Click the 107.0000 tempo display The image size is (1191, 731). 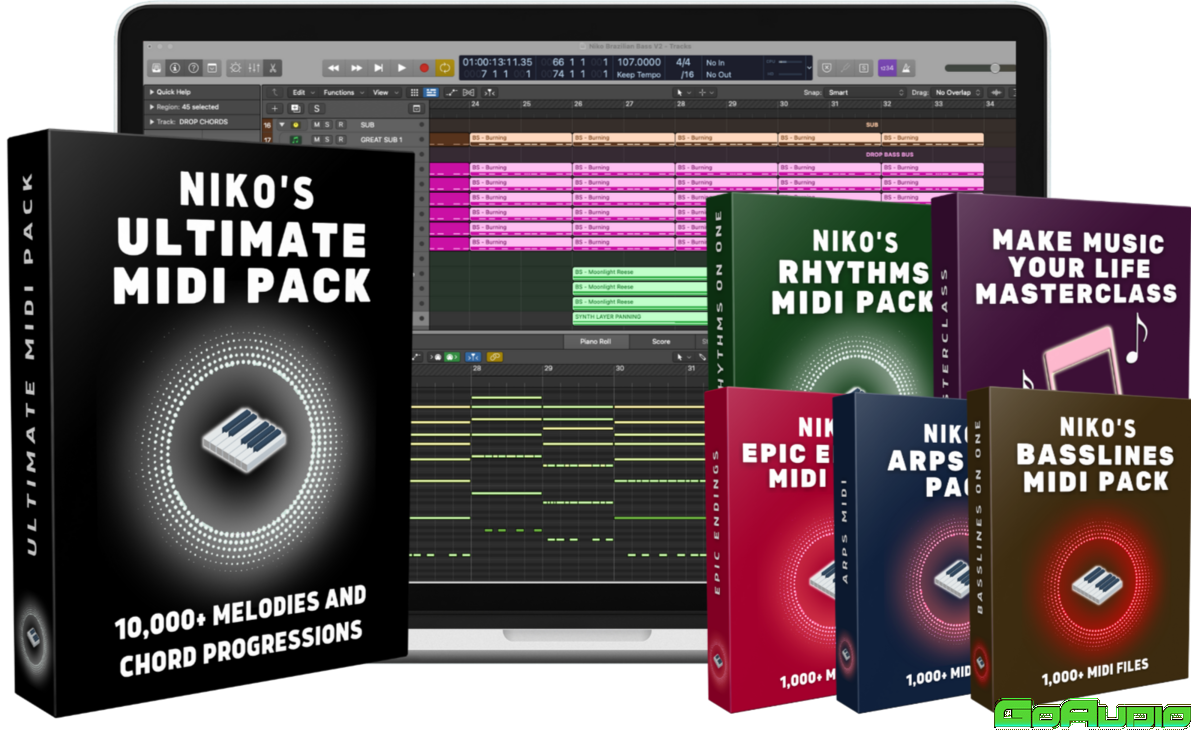(639, 62)
